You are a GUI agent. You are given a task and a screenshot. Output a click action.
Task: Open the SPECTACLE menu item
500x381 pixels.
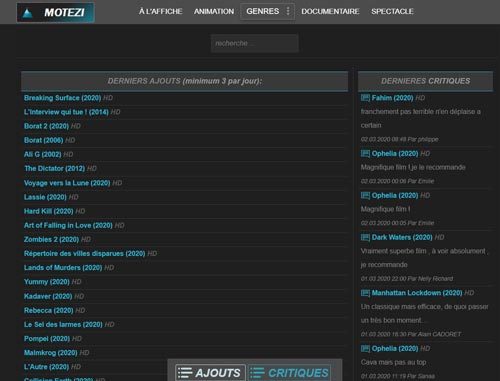(x=392, y=11)
